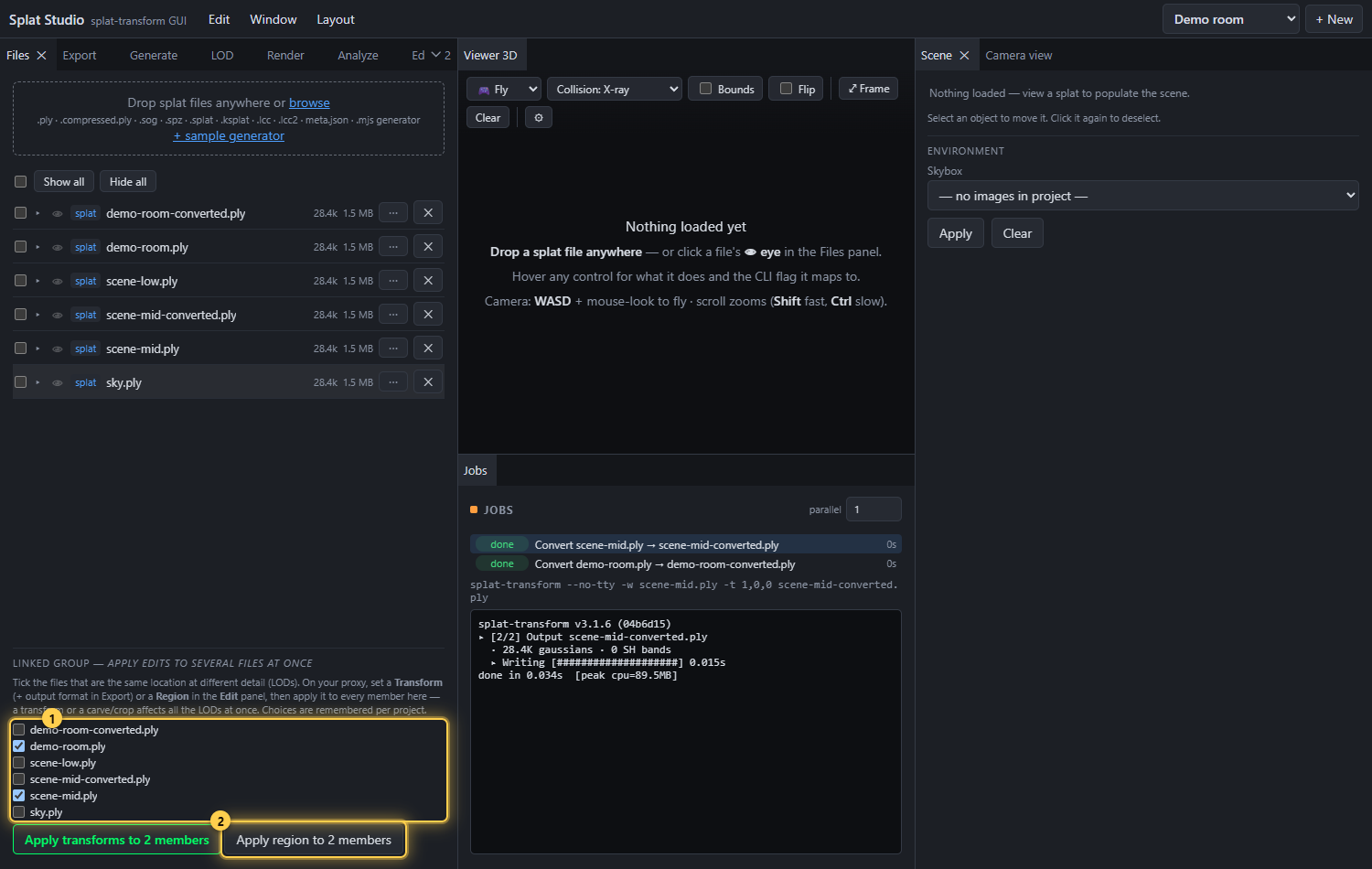The image size is (1372, 869).
Task: Uncheck scene-mid.ply in linked group
Action: pos(18,796)
